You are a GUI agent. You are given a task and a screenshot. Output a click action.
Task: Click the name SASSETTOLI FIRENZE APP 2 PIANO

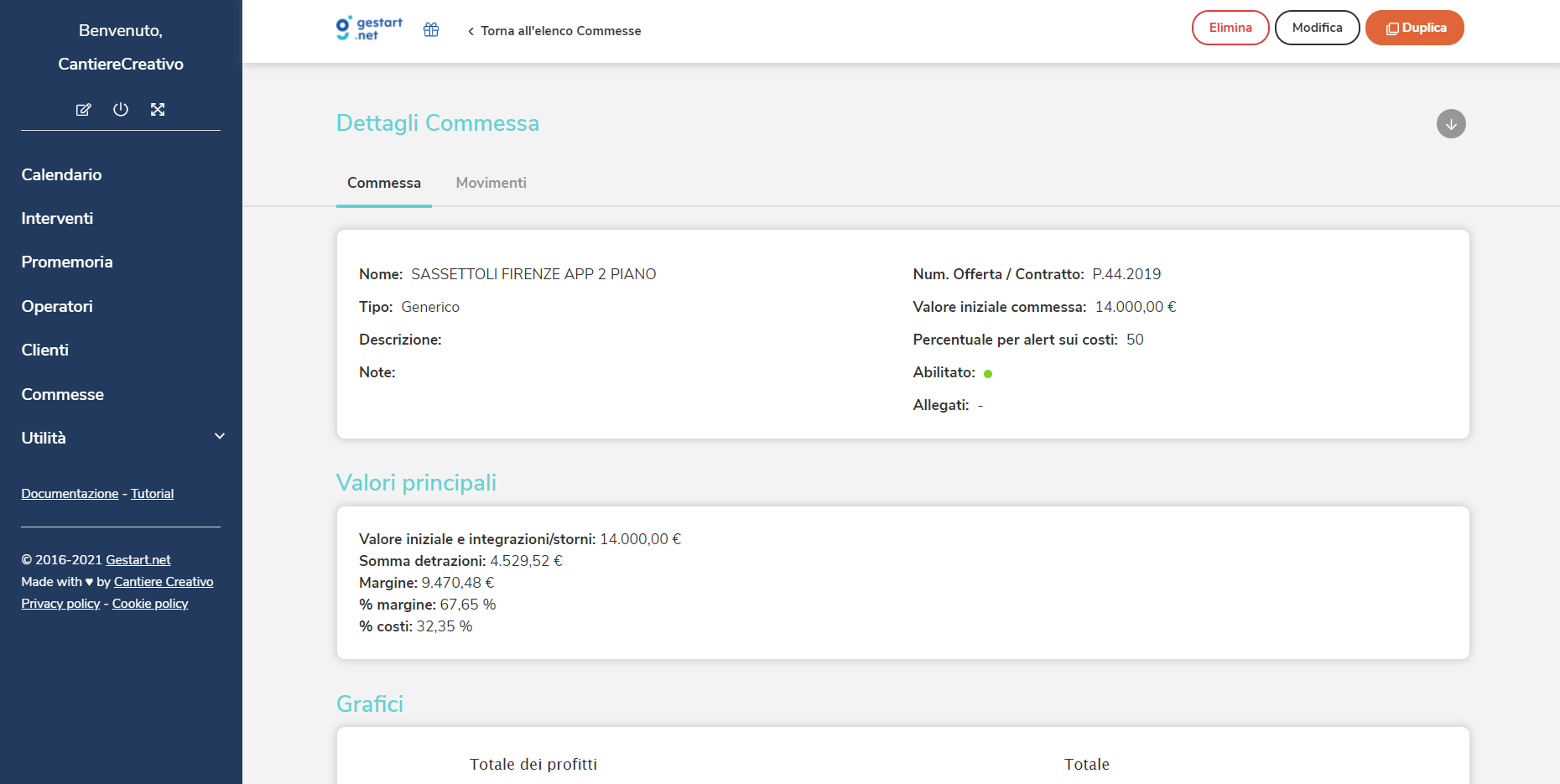[533, 274]
